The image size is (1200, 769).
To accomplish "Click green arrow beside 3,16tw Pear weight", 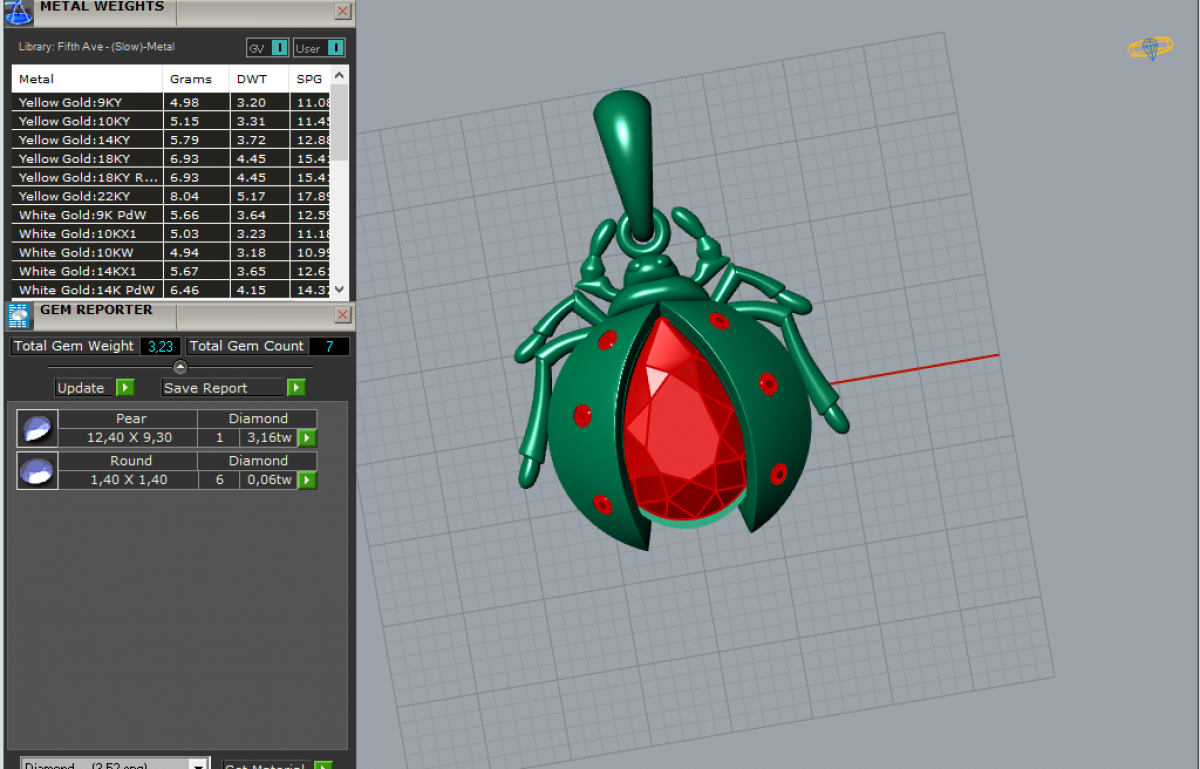I will point(307,438).
